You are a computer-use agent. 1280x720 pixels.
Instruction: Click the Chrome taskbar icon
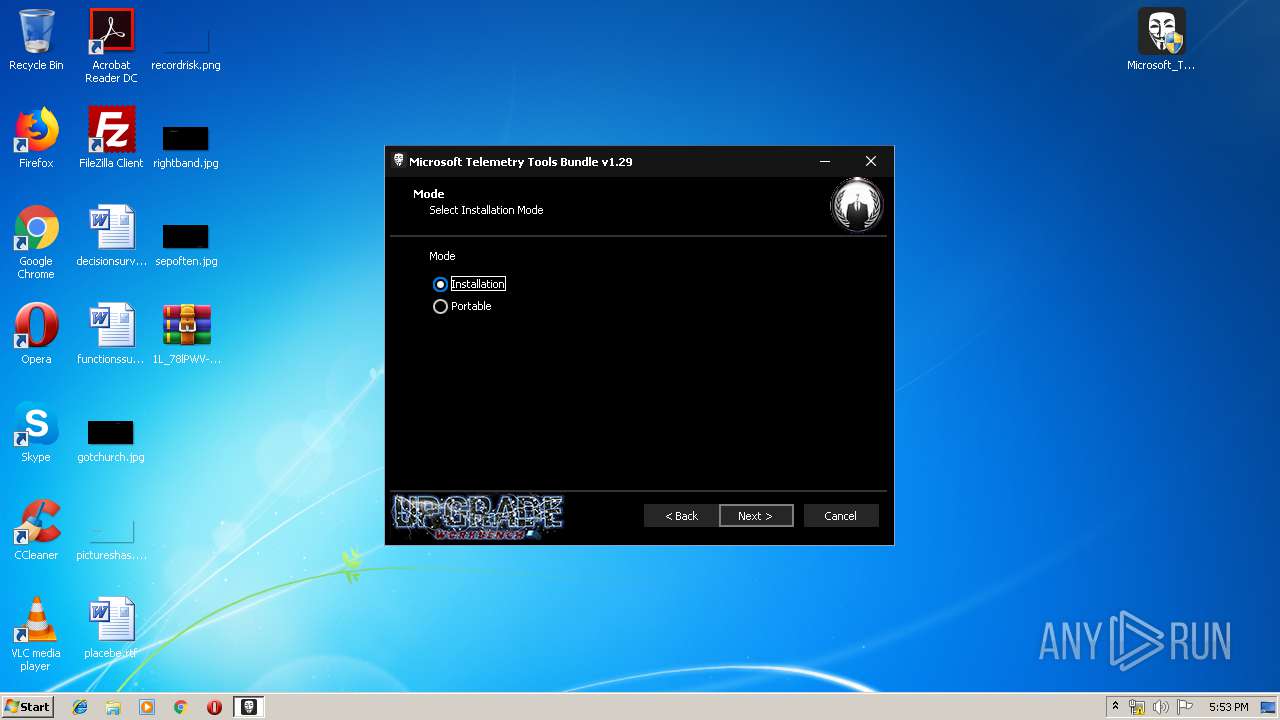click(180, 707)
